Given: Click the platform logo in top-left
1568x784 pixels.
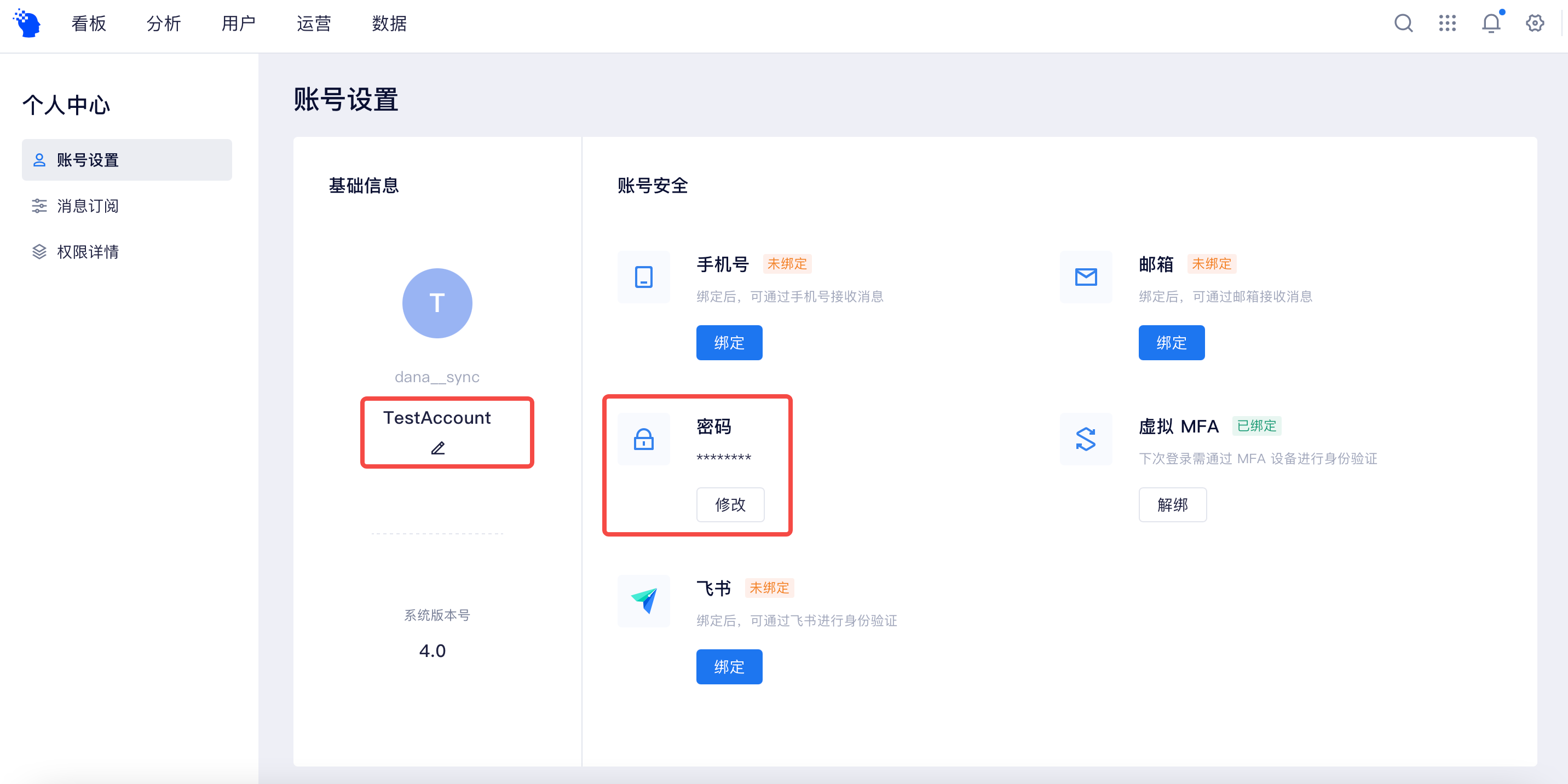Looking at the screenshot, I should (x=27, y=24).
